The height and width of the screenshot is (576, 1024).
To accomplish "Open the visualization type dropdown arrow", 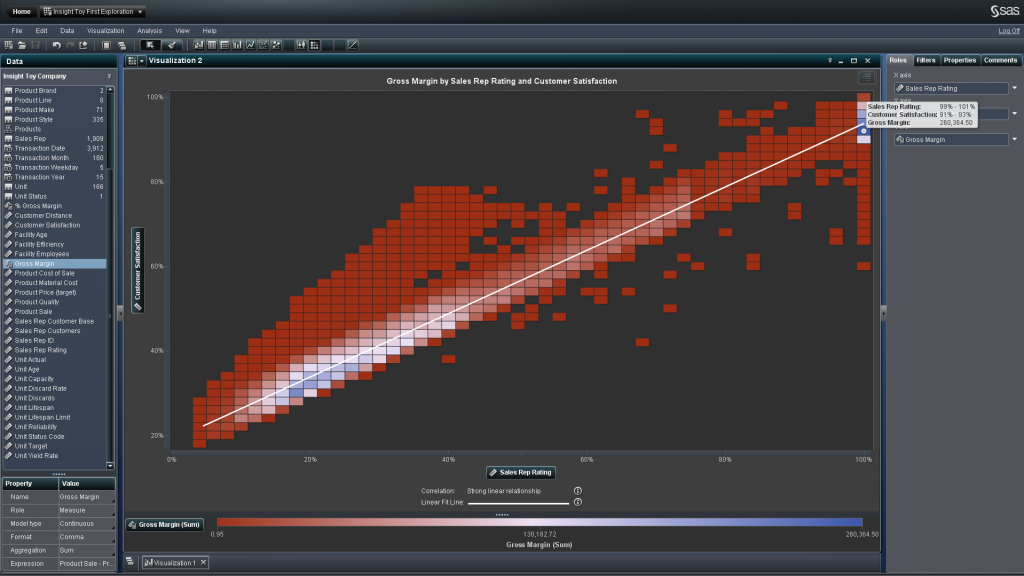I will point(142,61).
